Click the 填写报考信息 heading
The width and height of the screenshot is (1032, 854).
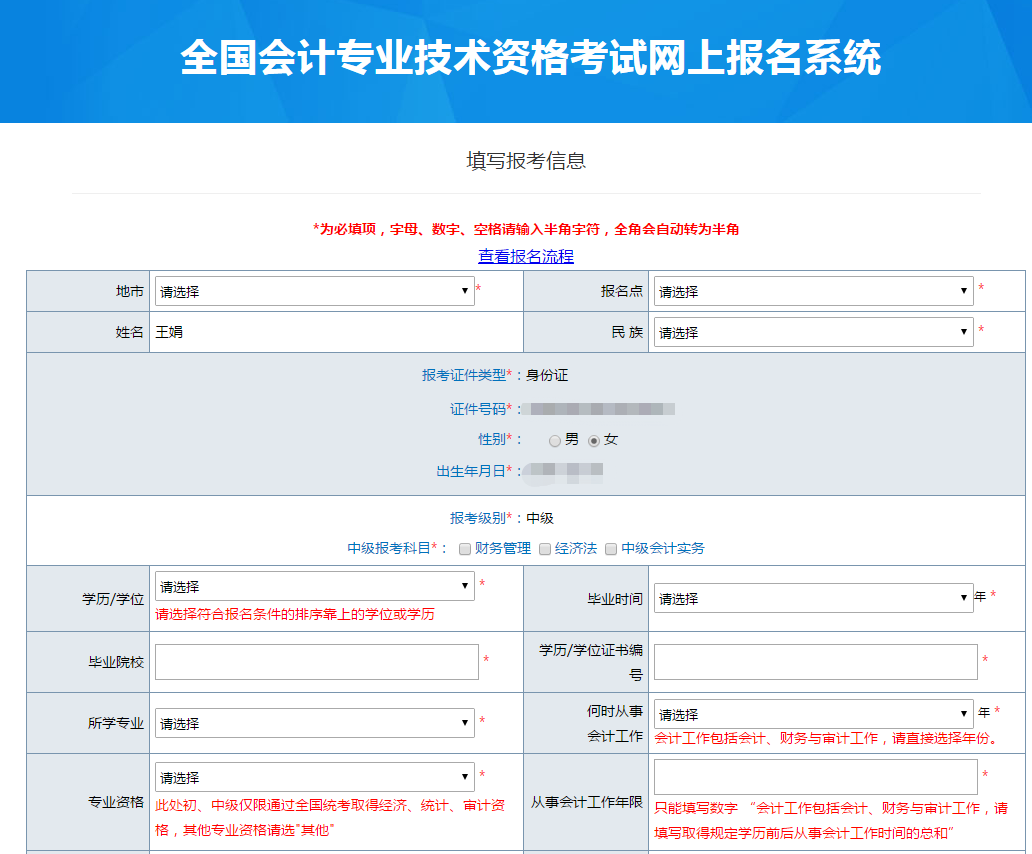[x=526, y=161]
